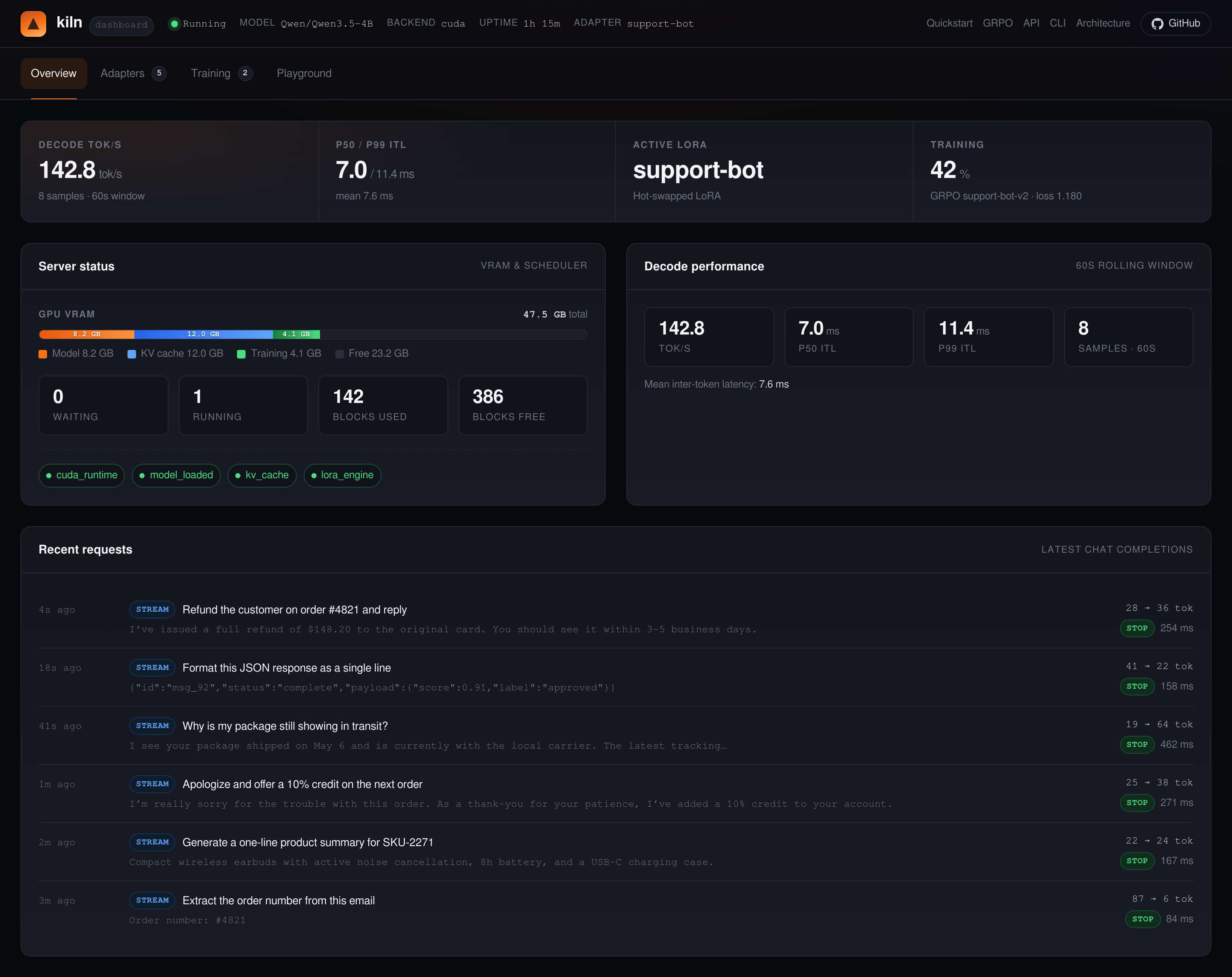This screenshot has width=1232, height=977.
Task: Click the 142 BLOCKS USED box
Action: [383, 406]
